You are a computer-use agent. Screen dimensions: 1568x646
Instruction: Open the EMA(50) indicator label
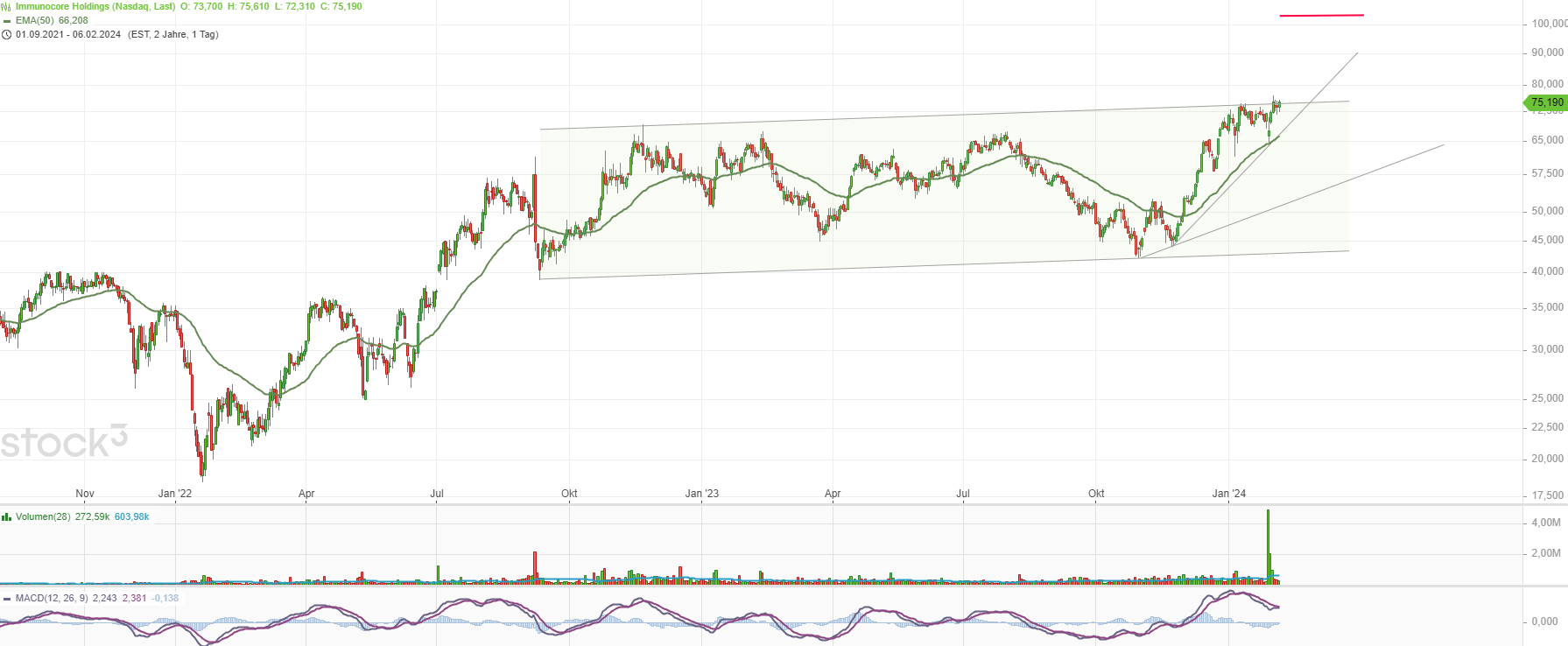(x=34, y=20)
